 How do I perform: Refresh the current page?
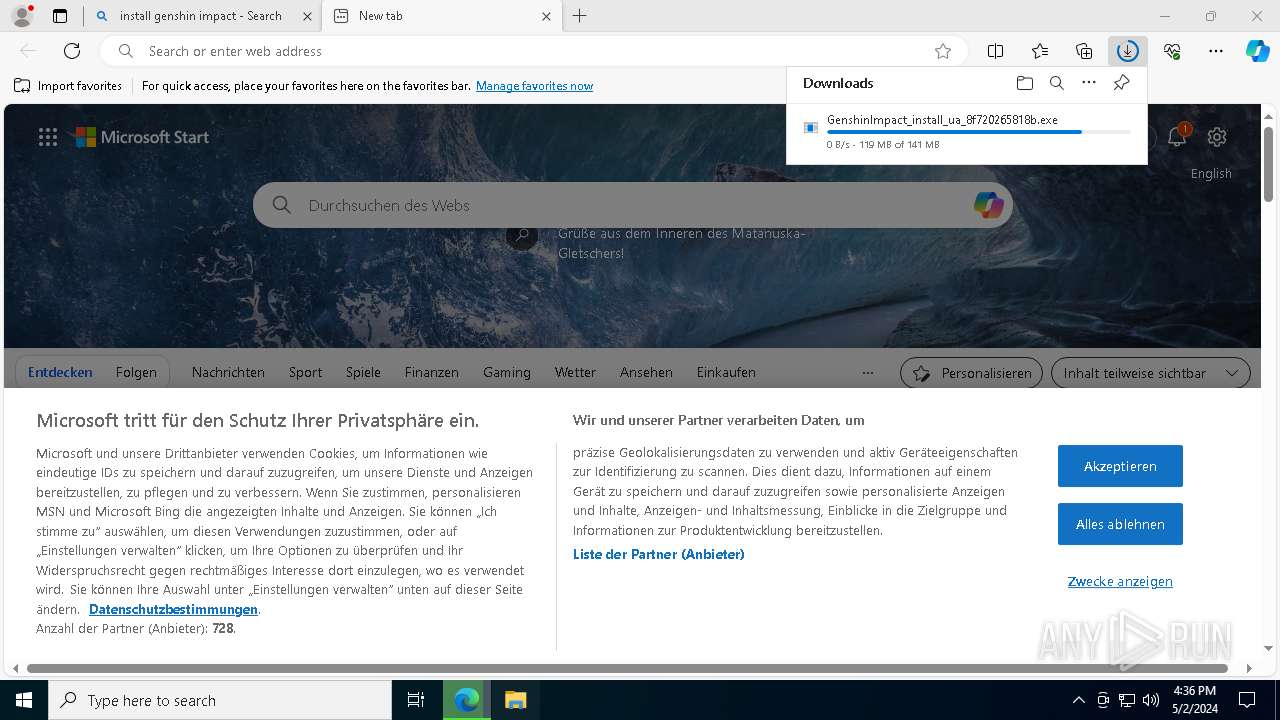(x=72, y=51)
